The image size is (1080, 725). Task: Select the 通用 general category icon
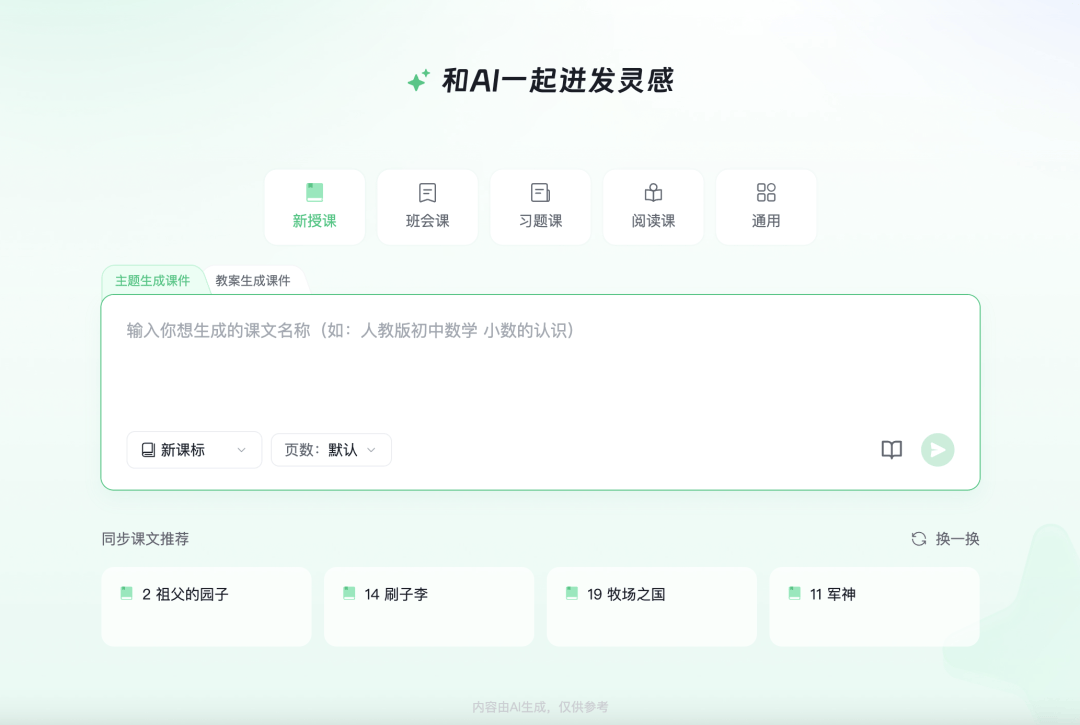click(766, 193)
